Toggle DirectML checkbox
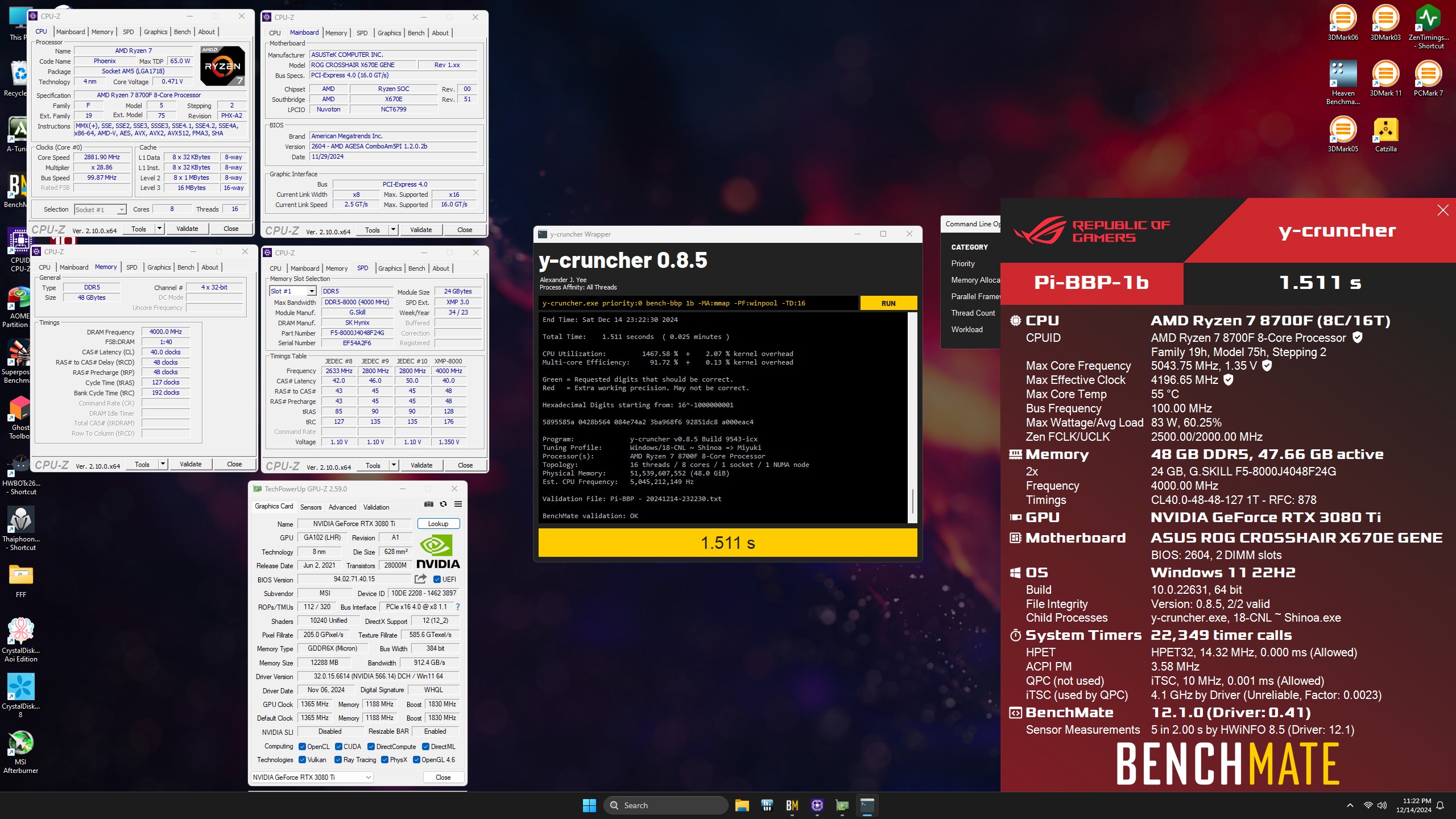The image size is (1456, 819). coord(425,747)
